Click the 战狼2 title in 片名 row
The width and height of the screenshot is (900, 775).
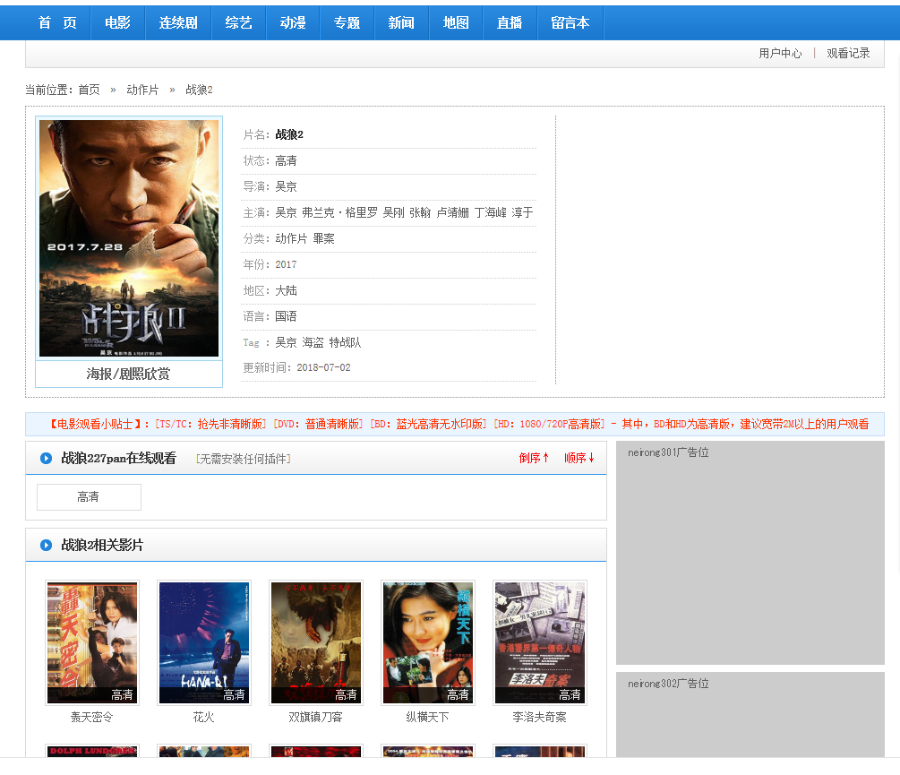289,135
